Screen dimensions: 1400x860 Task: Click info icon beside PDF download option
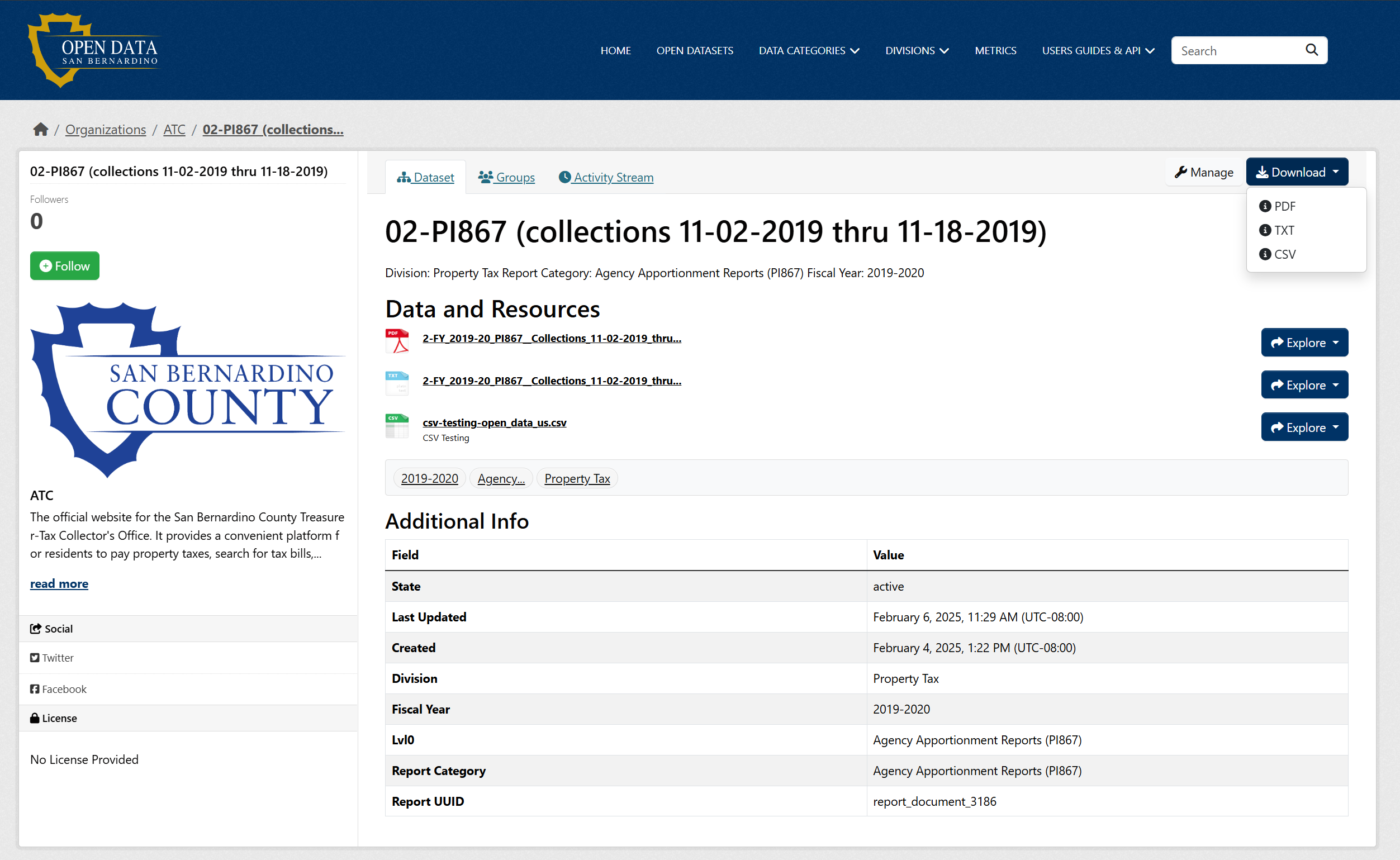pos(1265,206)
